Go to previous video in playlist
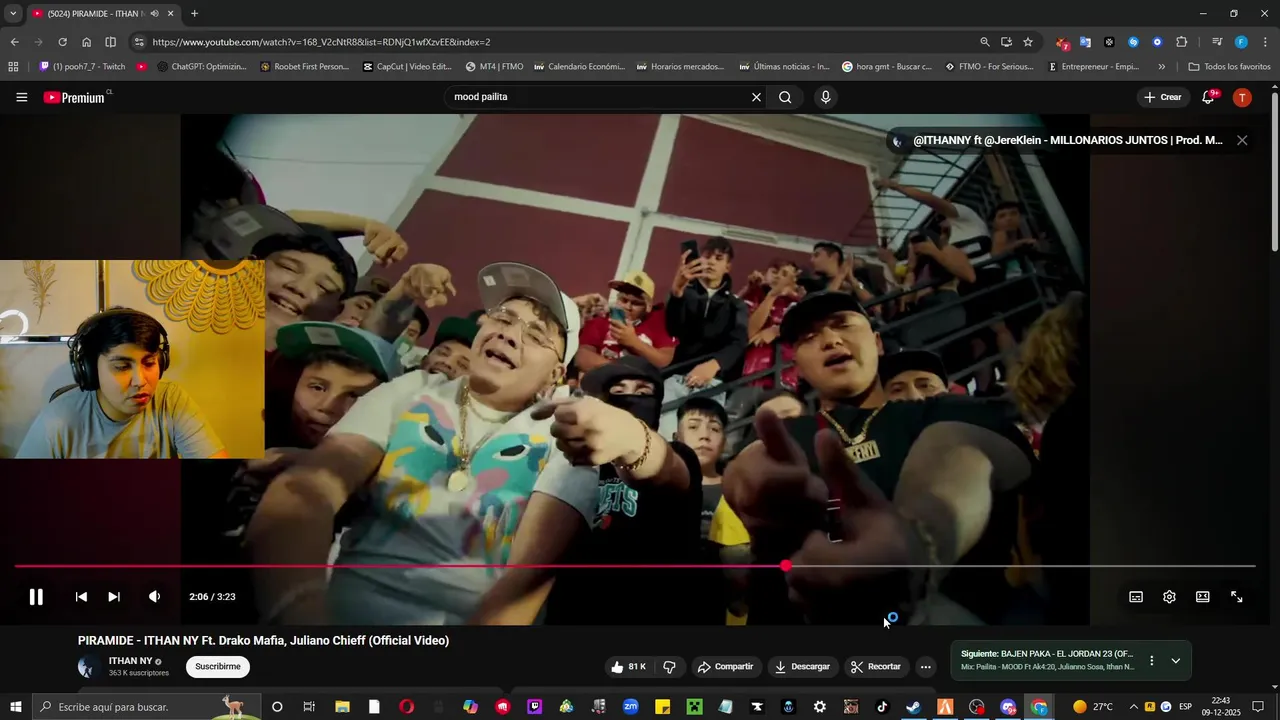 point(81,597)
